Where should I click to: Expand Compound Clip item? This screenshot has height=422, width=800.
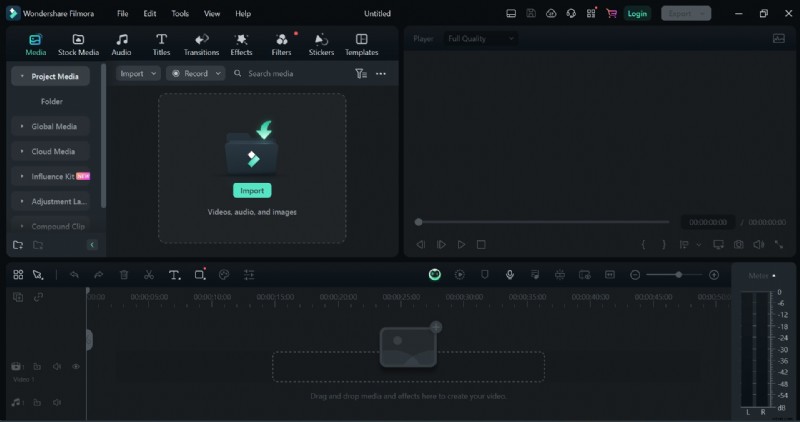[x=22, y=226]
